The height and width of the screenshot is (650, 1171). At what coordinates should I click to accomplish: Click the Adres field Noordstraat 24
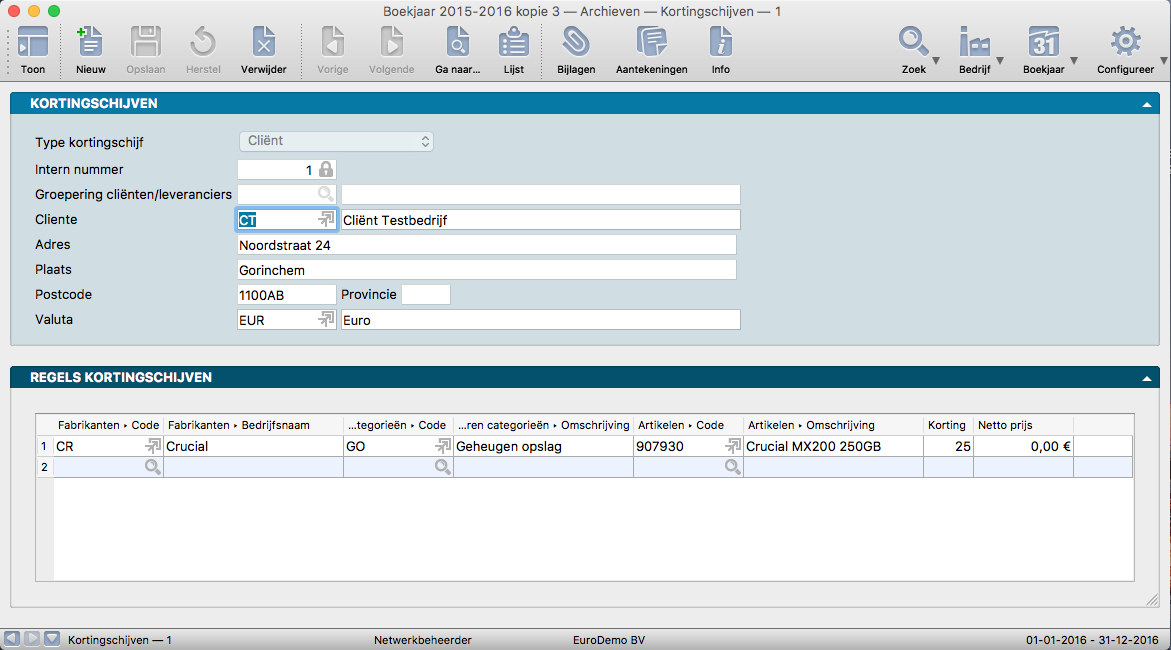487,245
